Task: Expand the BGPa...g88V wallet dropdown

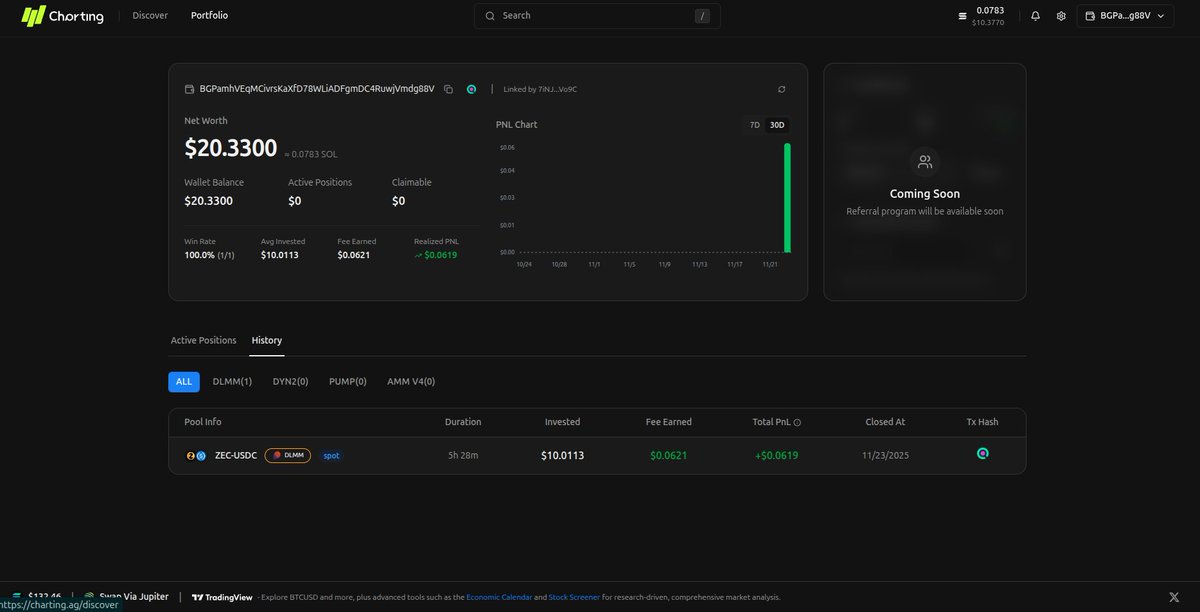Action: (x=1125, y=16)
